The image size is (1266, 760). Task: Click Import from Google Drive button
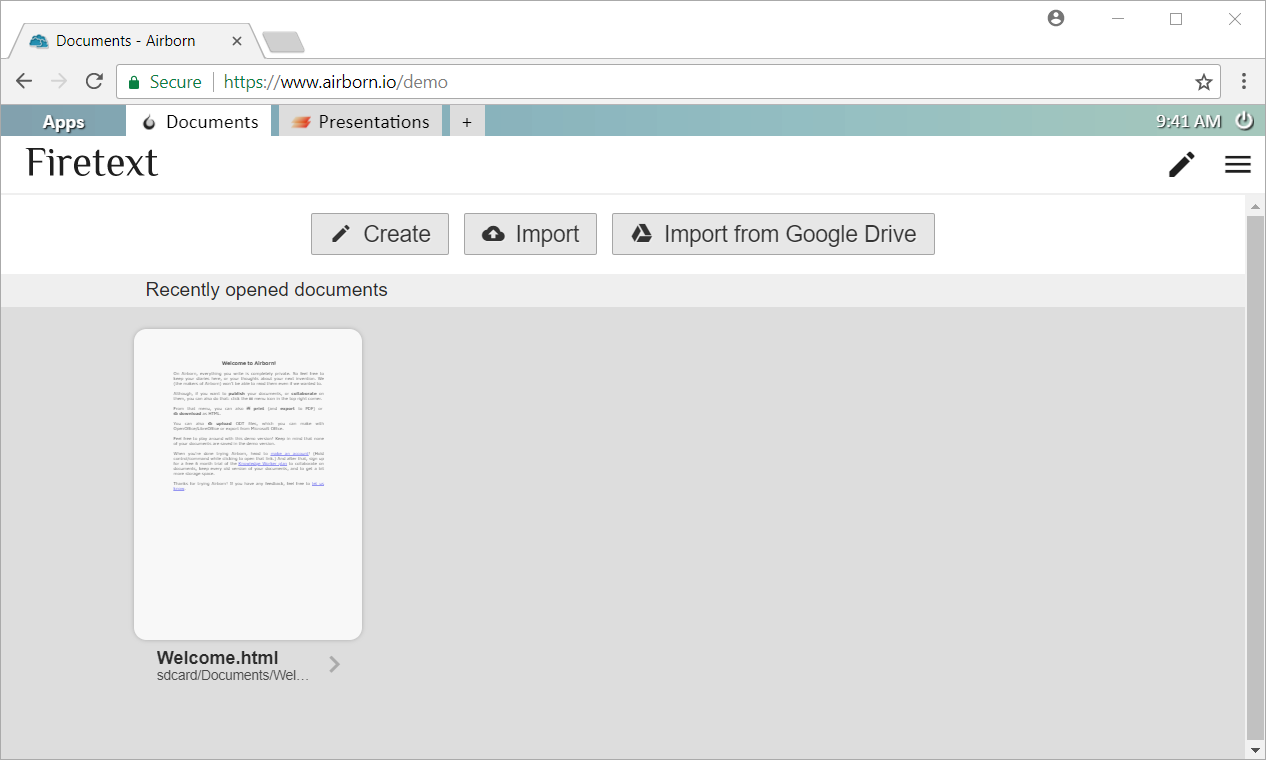click(x=773, y=234)
